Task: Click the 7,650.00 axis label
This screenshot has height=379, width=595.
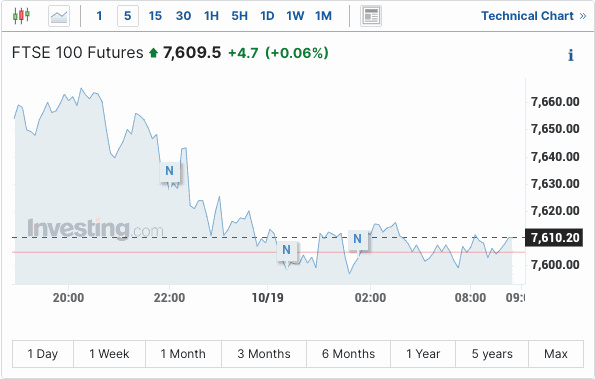Action: coord(555,129)
